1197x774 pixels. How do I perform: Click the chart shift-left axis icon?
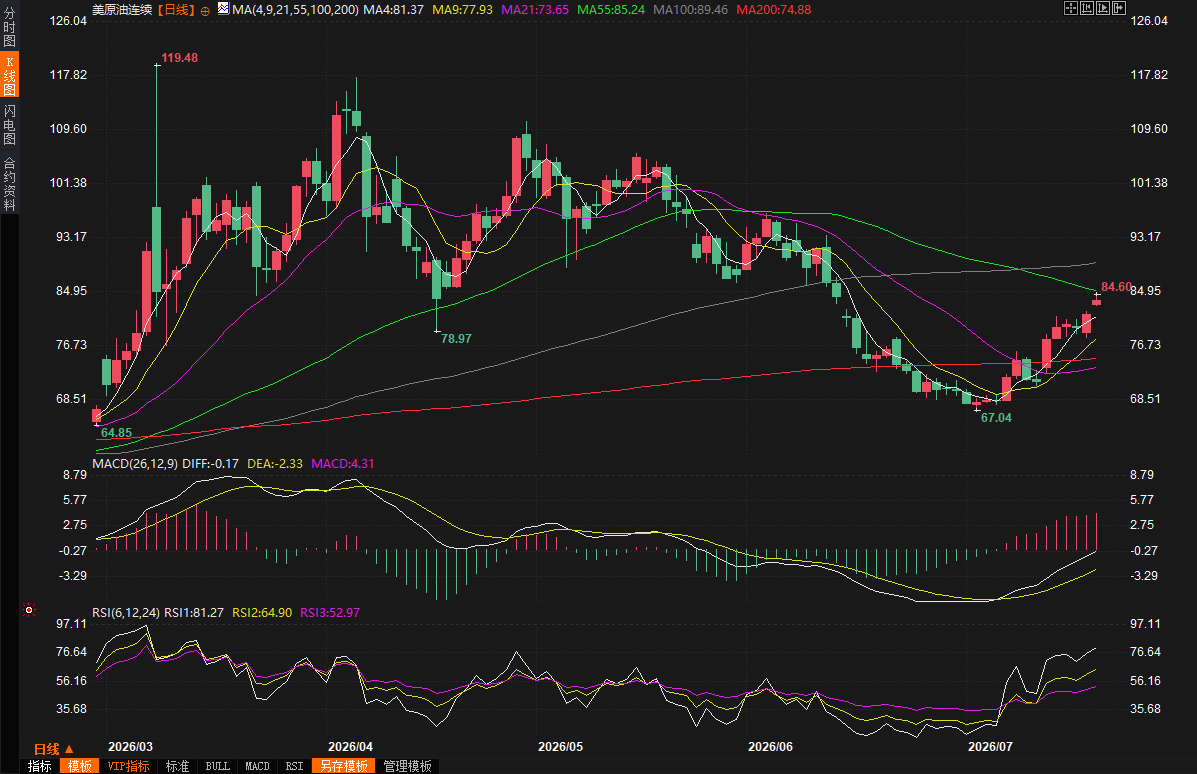tap(1087, 8)
